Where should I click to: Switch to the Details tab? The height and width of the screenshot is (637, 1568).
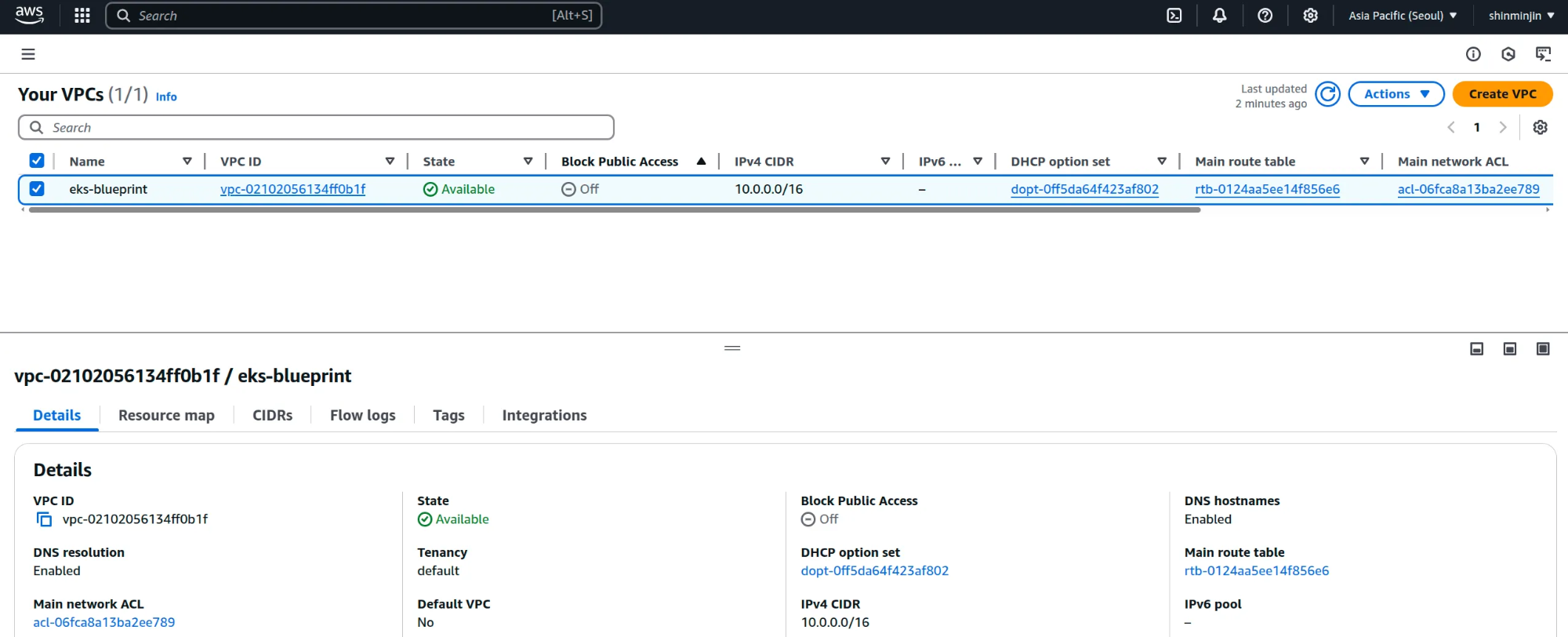tap(57, 415)
